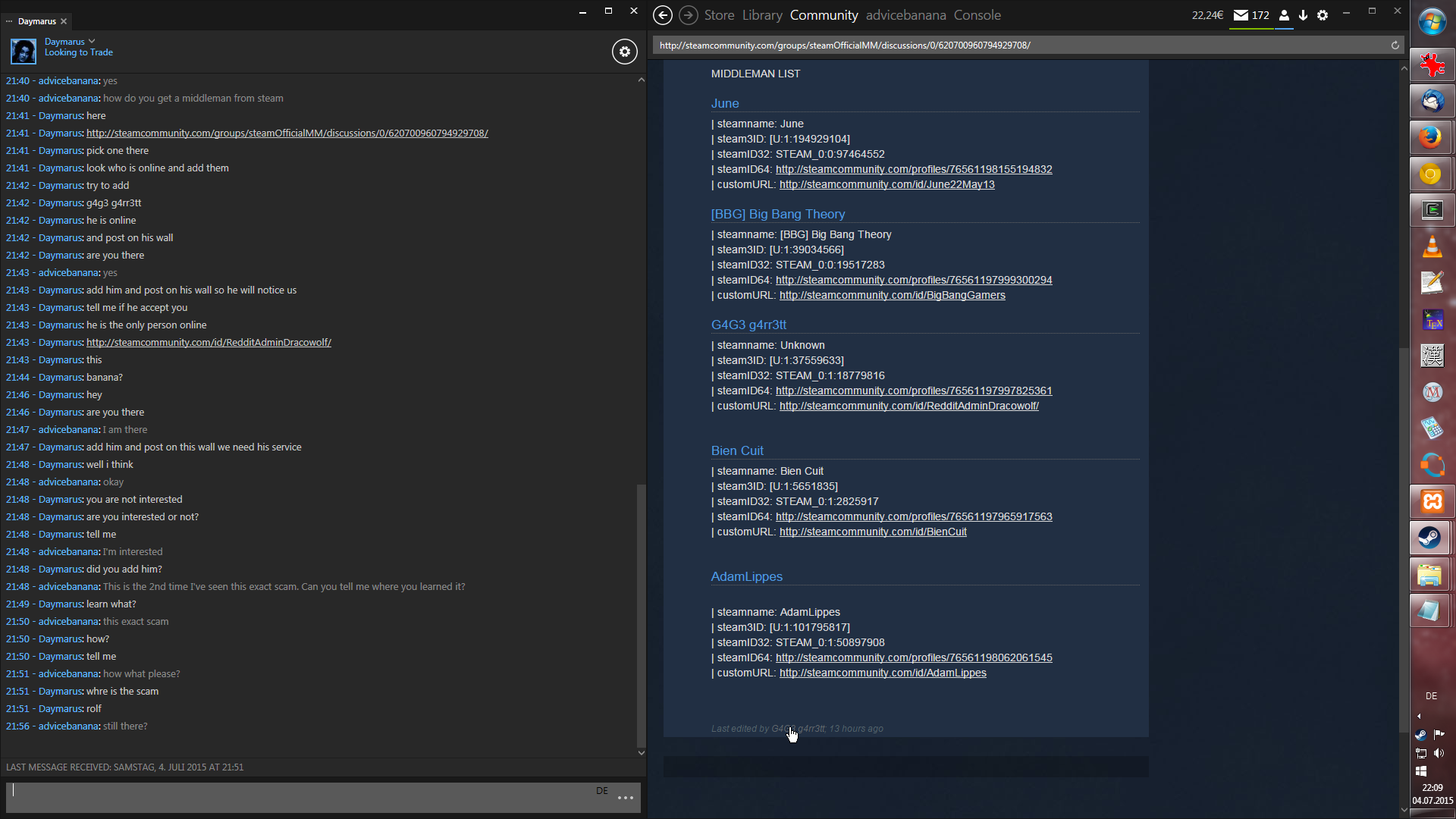Reload page with refresh icon
The height and width of the screenshot is (819, 1456).
coord(1395,45)
